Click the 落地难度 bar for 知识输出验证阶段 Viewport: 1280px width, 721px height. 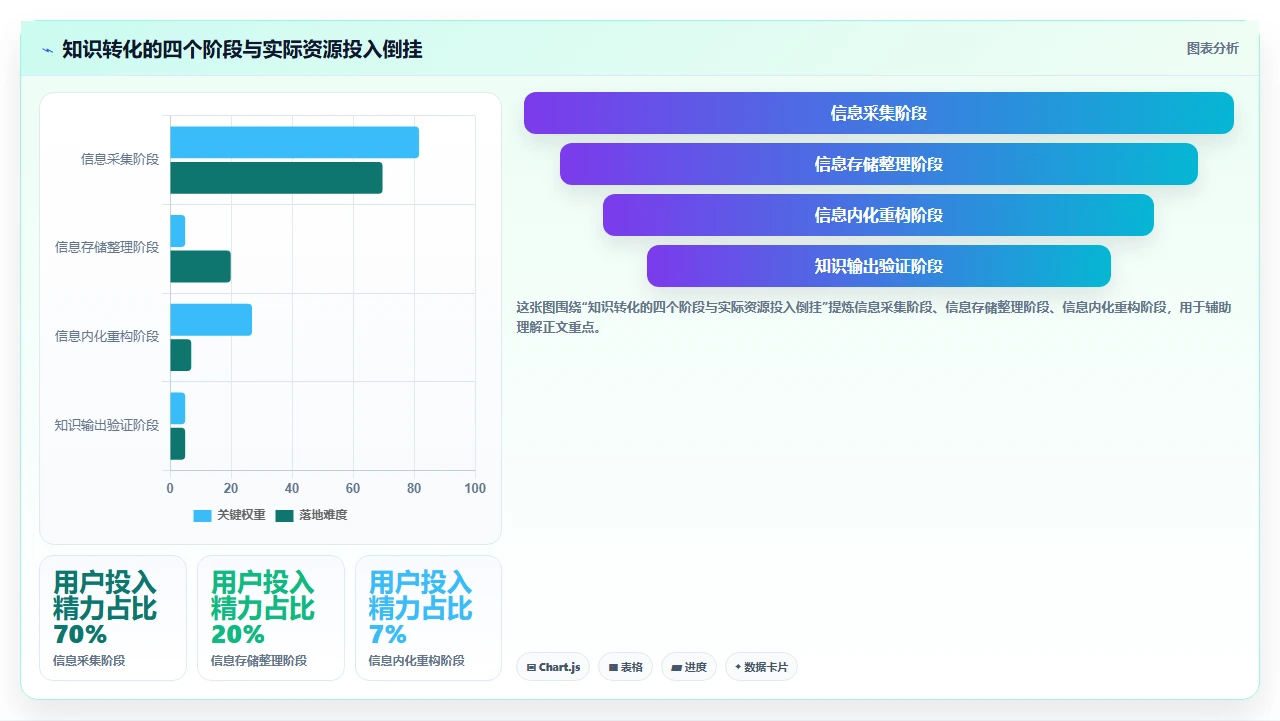[x=177, y=444]
